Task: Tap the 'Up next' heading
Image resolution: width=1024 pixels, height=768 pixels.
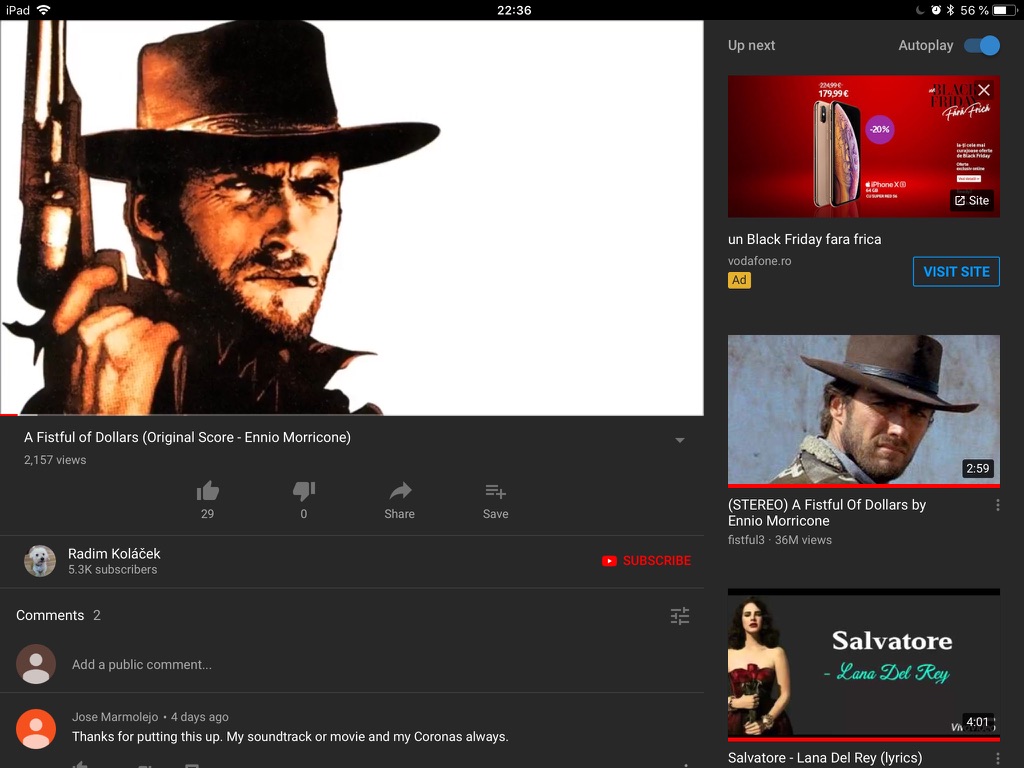Action: [x=752, y=46]
